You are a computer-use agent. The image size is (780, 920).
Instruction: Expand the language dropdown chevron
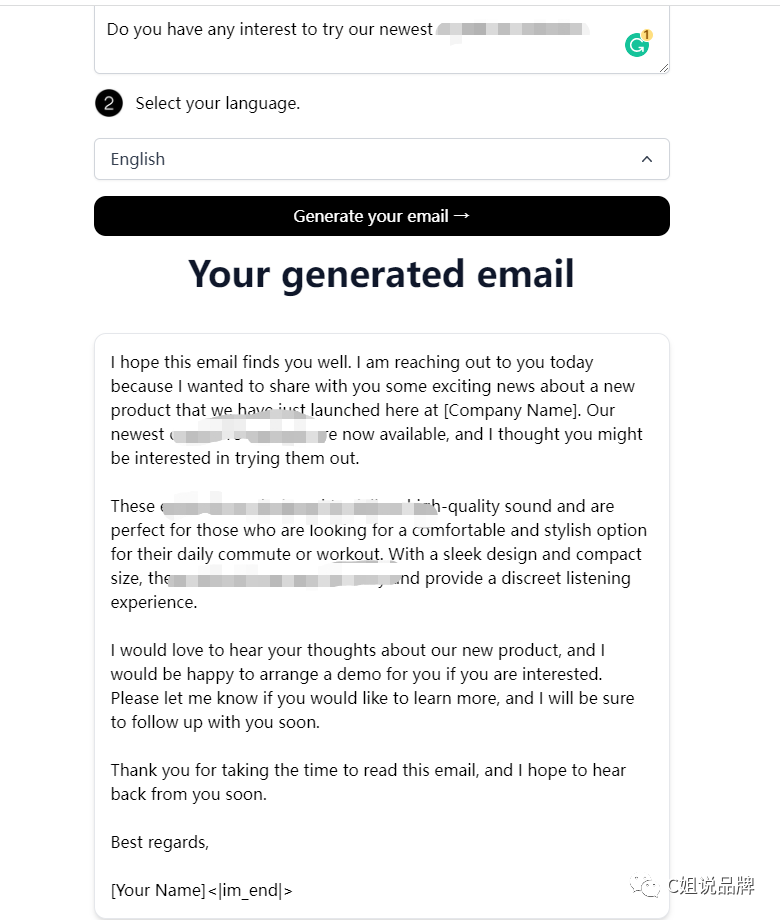[x=647, y=159]
